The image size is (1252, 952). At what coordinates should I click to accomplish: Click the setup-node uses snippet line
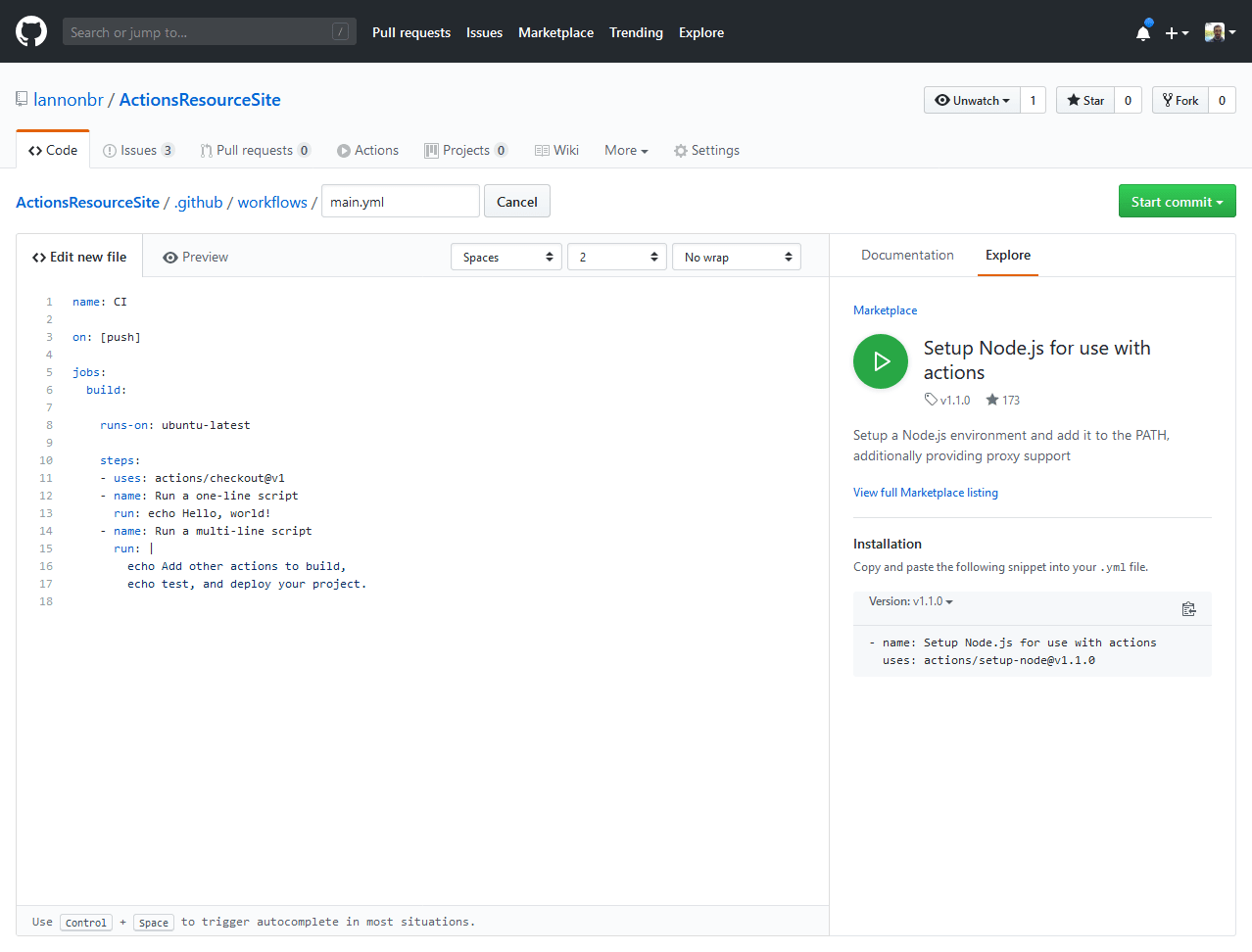point(988,660)
